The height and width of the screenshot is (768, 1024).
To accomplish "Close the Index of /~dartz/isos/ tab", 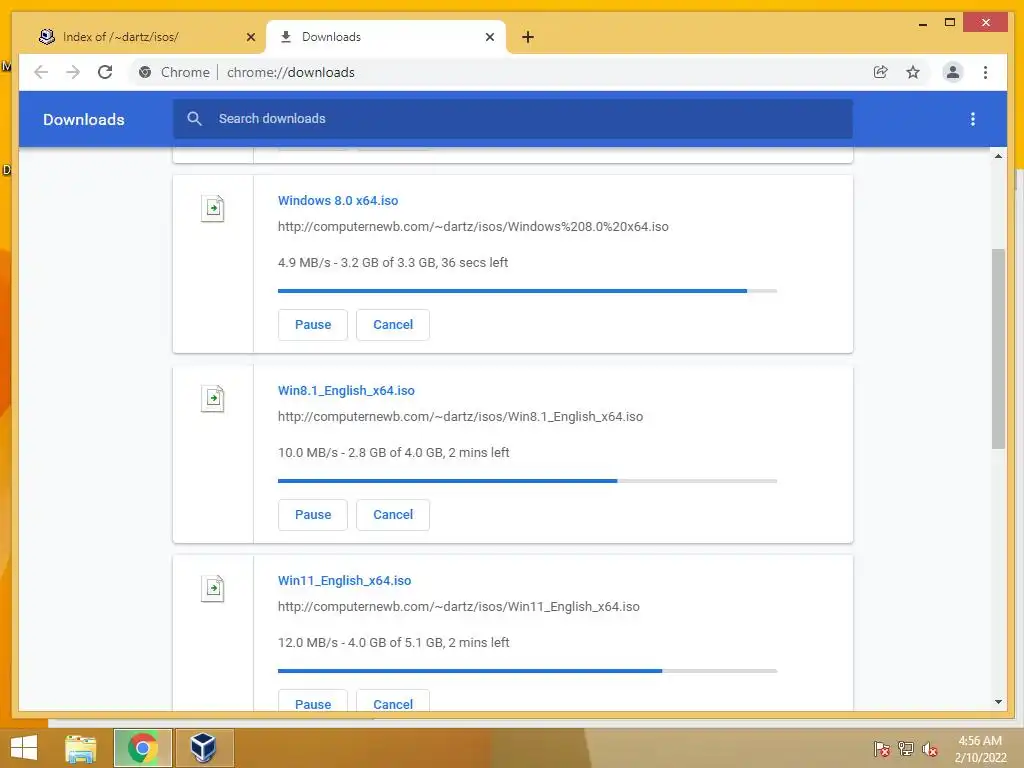I will (x=251, y=37).
